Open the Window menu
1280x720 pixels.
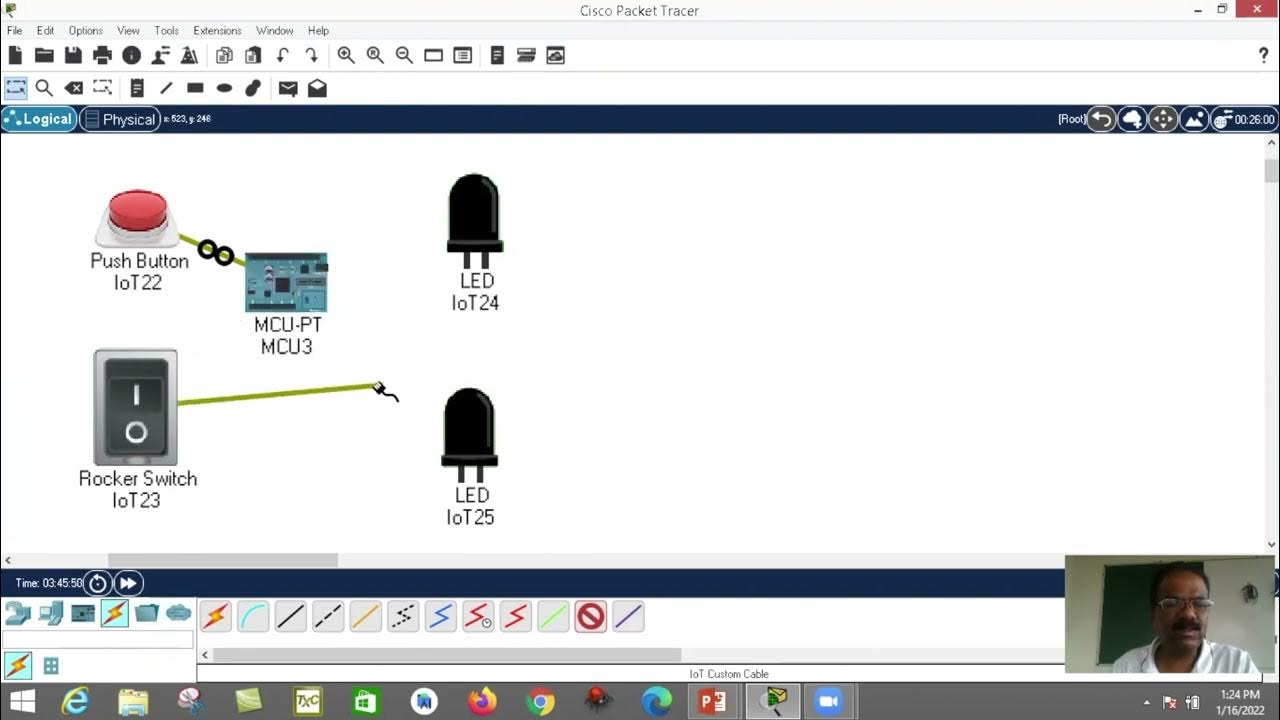click(x=275, y=31)
